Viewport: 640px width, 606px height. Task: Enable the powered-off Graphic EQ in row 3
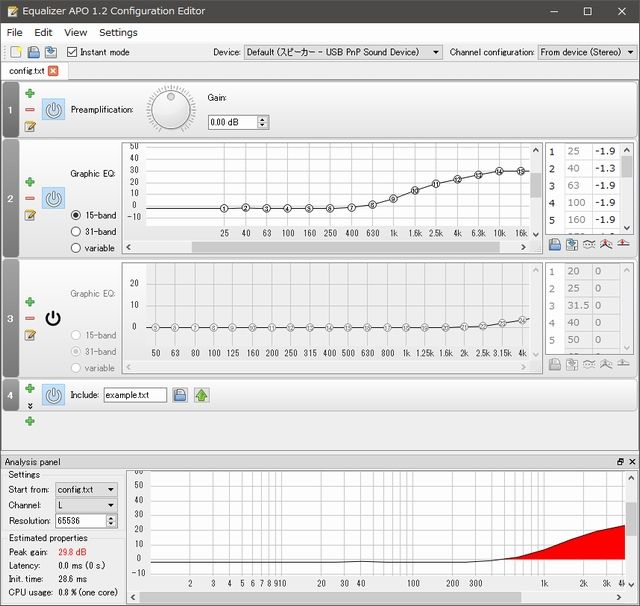point(54,318)
